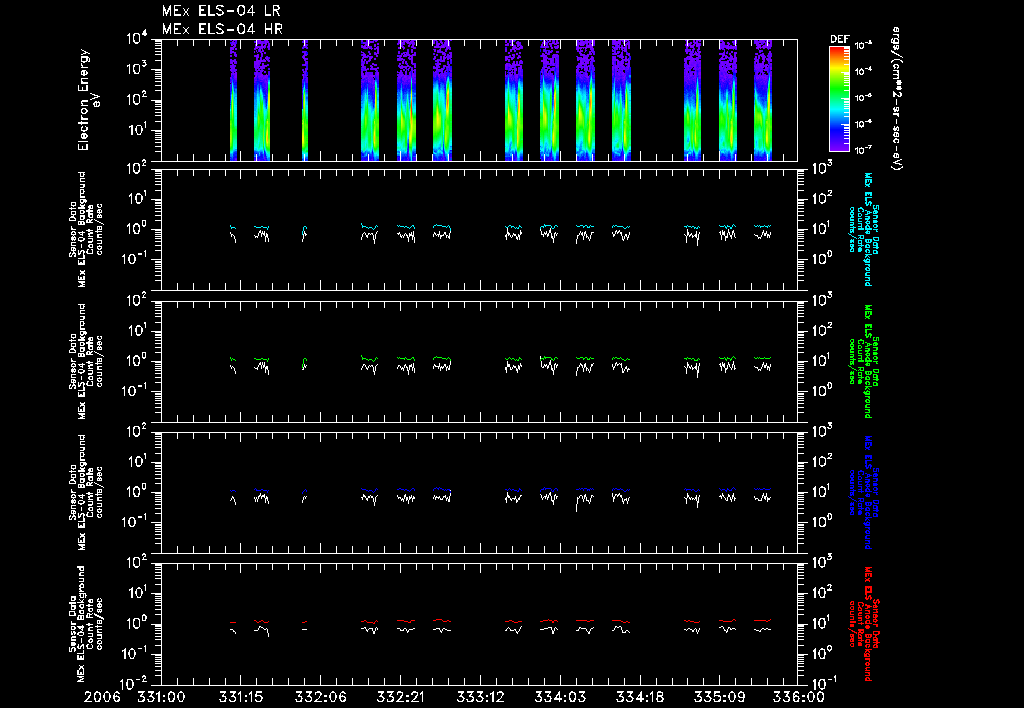
Task: Click the '336:00' time axis label
Action: pos(800,697)
